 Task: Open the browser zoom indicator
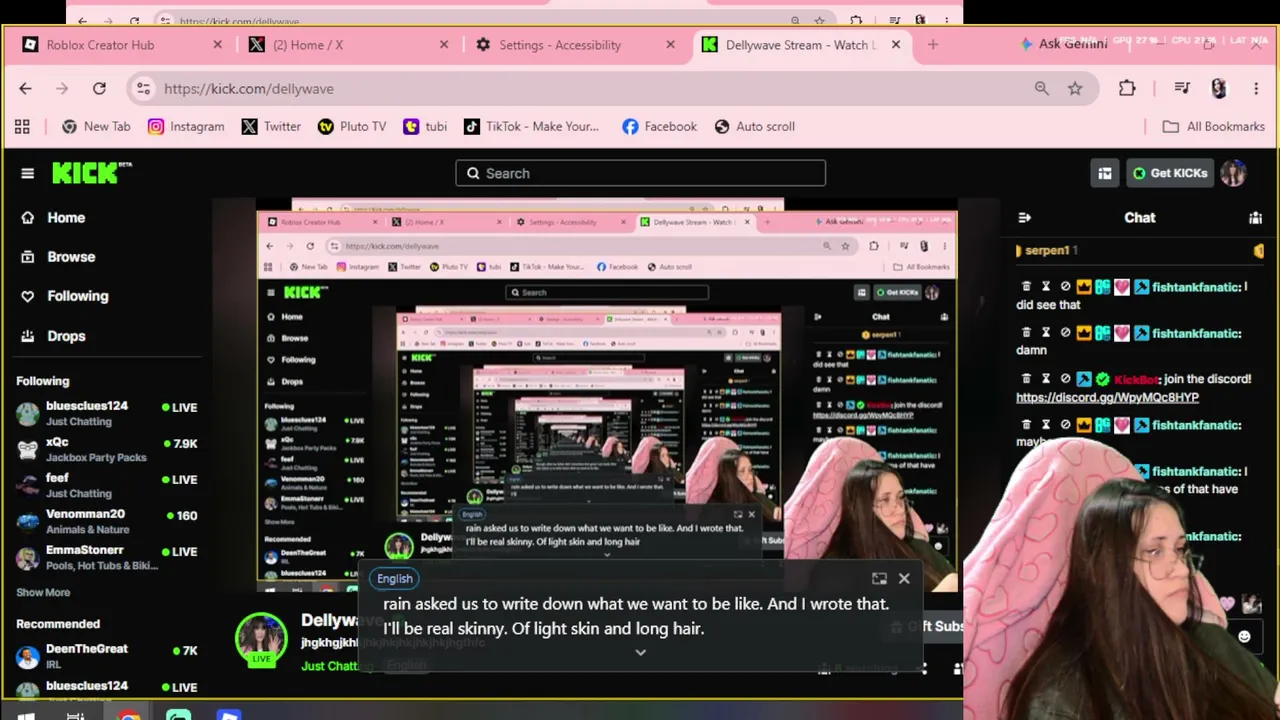[1042, 88]
